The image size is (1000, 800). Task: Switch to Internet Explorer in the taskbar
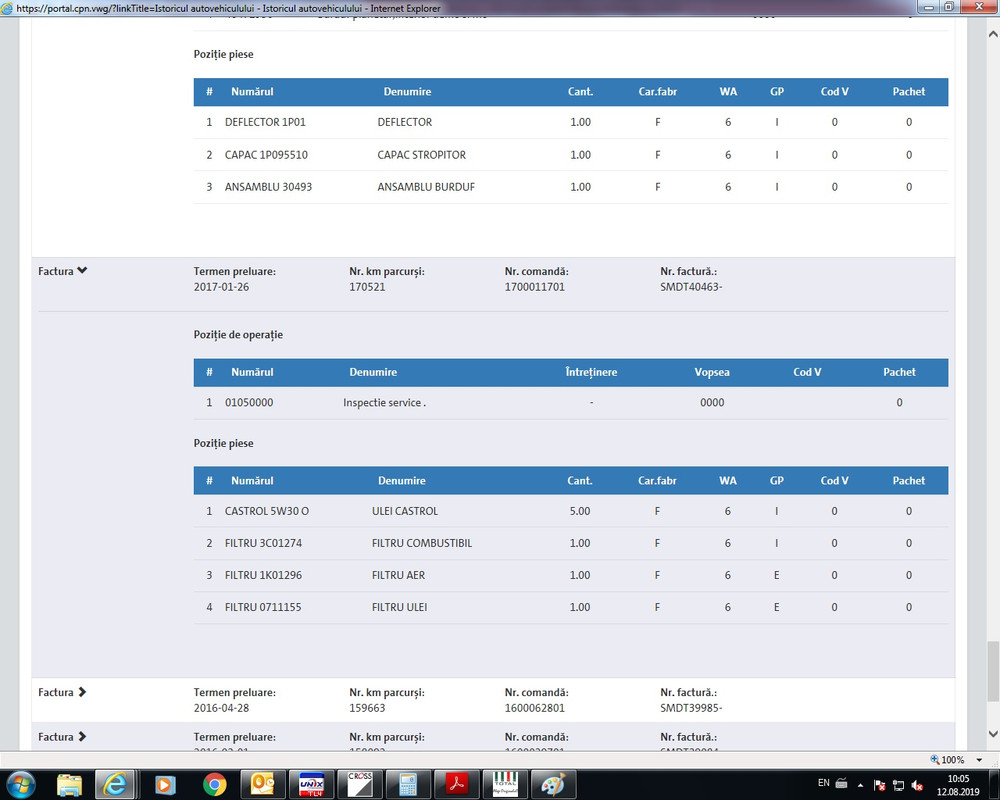[x=115, y=784]
